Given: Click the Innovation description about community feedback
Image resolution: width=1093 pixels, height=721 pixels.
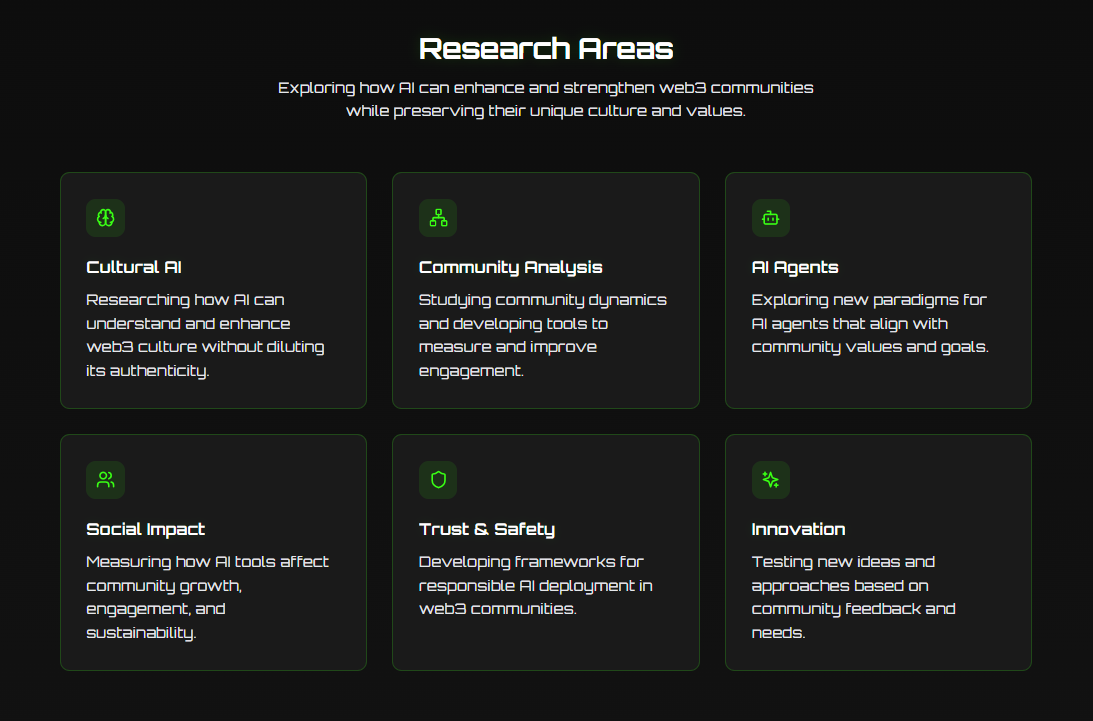Looking at the screenshot, I should tap(853, 597).
